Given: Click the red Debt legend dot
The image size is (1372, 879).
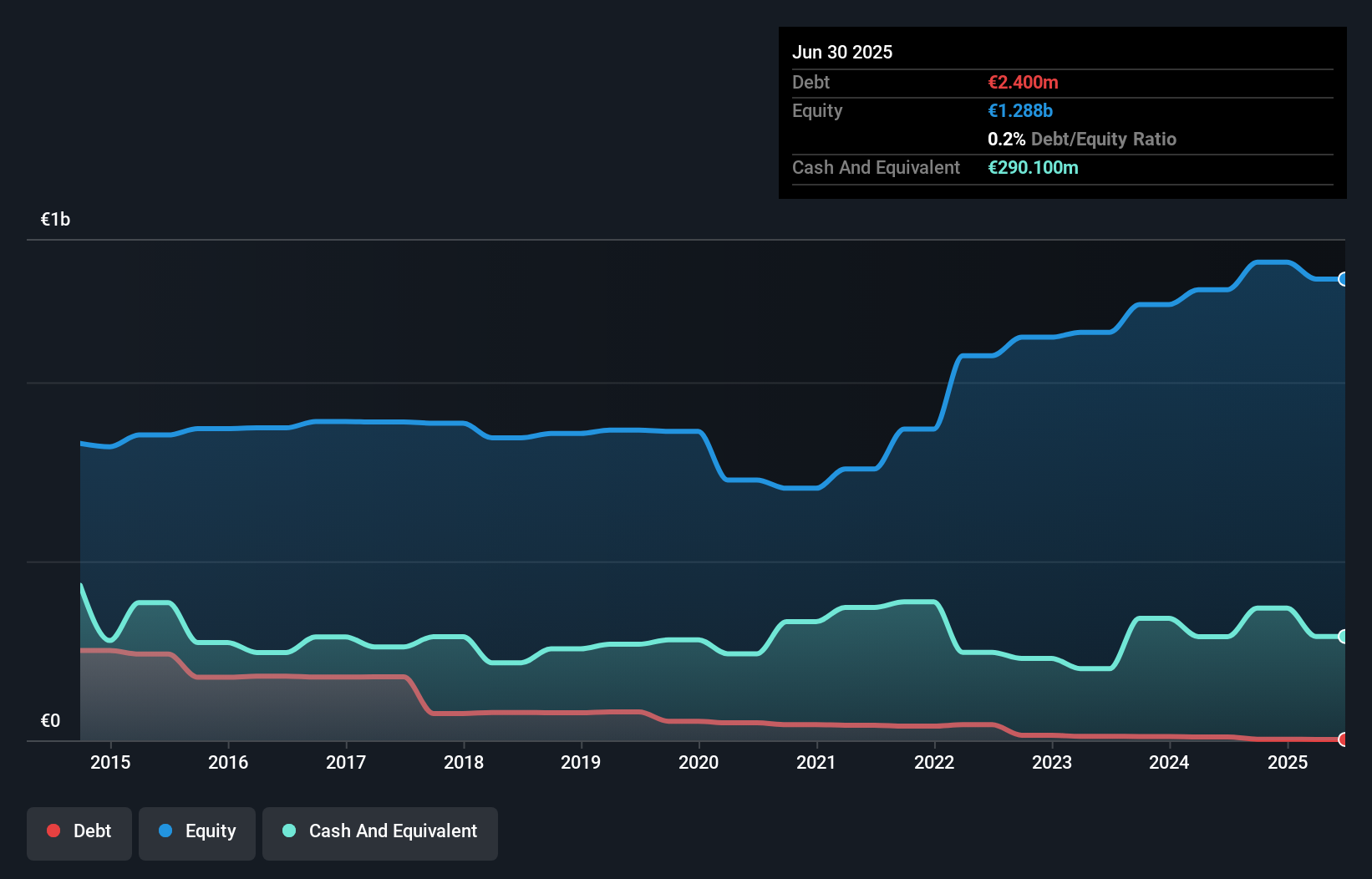Looking at the screenshot, I should (x=53, y=831).
